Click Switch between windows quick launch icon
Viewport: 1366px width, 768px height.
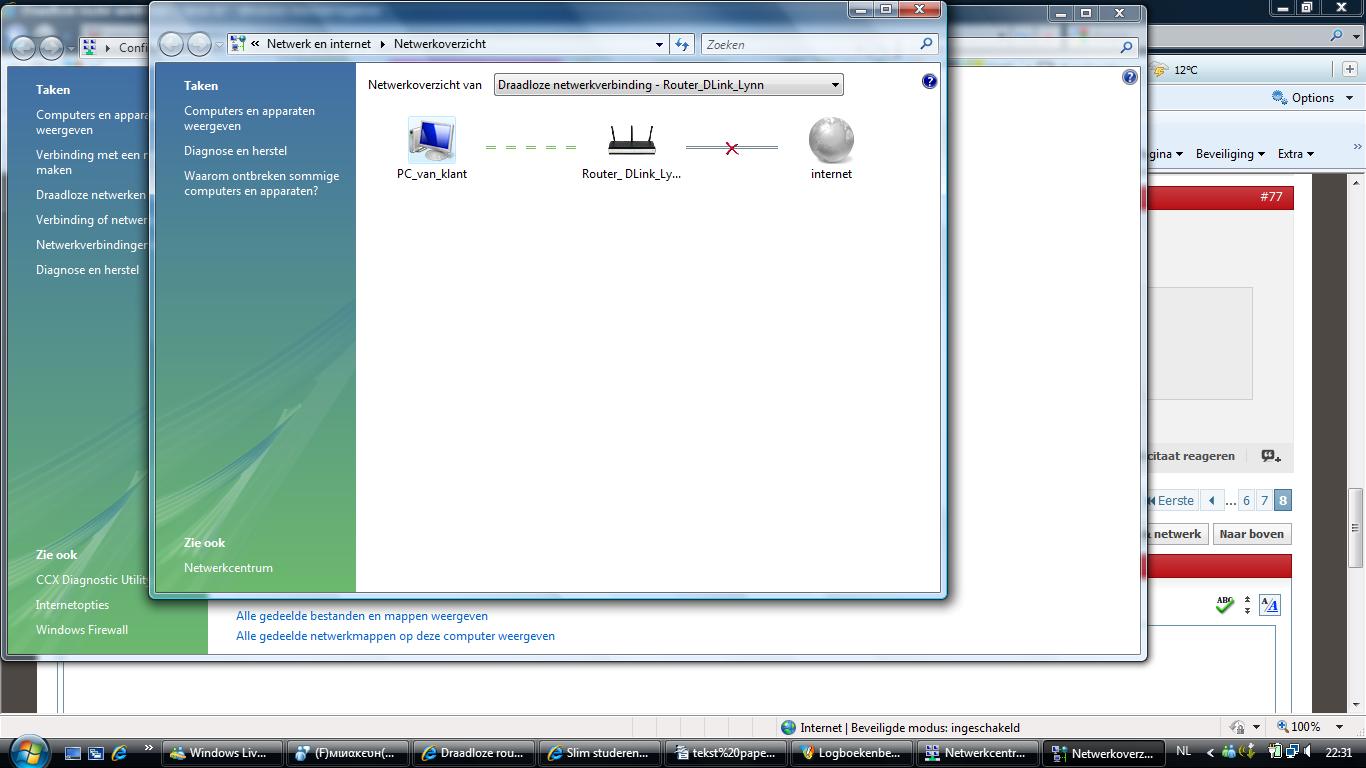coord(96,753)
